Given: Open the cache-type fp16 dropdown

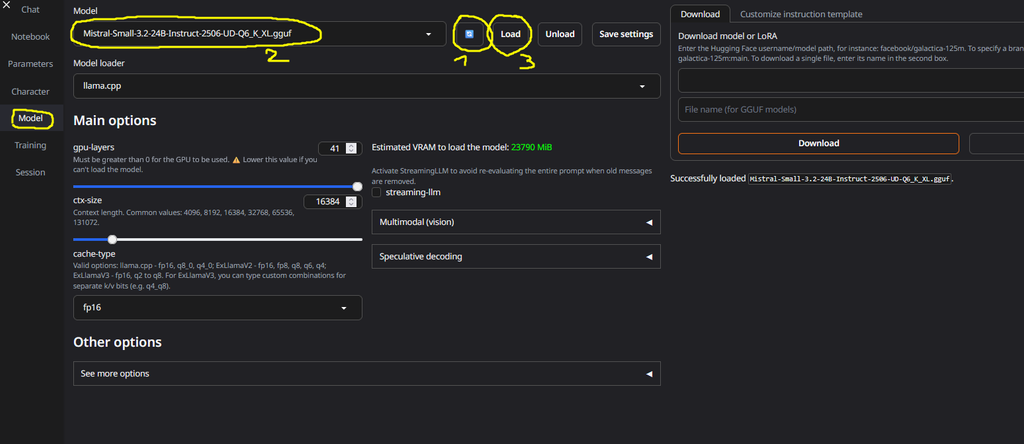Looking at the screenshot, I should coord(217,308).
